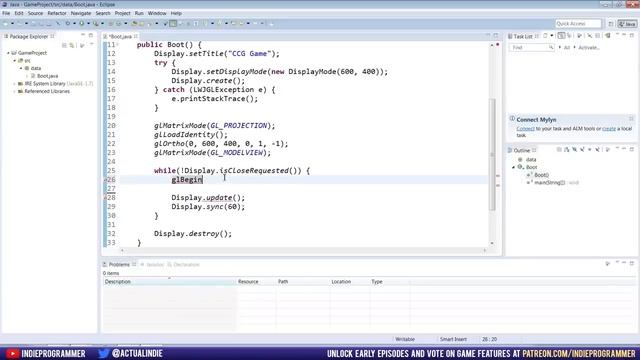Open the Search menu
Screen dimensions: 640x360
103,13
